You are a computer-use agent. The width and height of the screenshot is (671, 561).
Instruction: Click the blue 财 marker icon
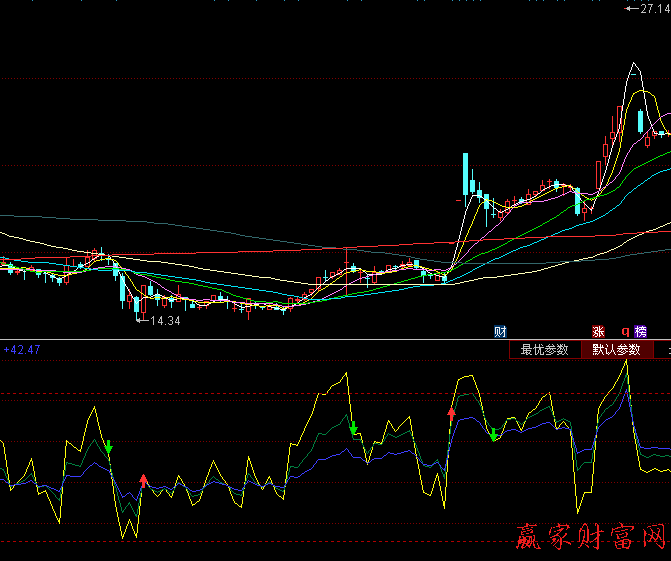(500, 331)
